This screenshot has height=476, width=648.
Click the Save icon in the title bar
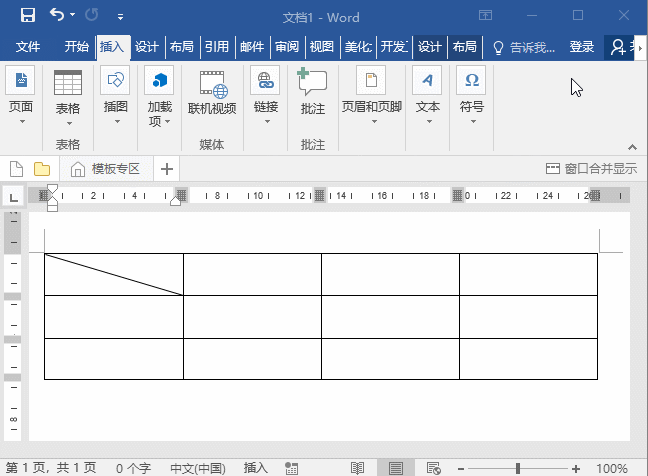point(28,16)
